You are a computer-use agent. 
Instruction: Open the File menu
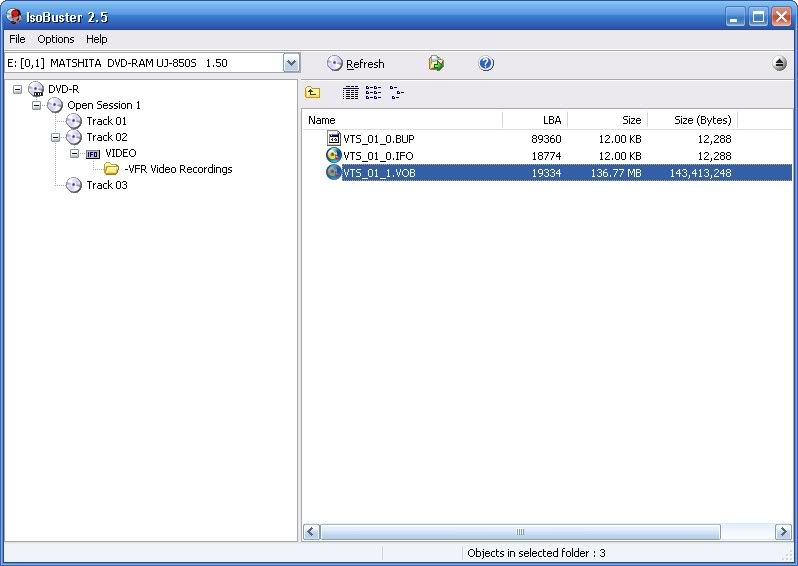[17, 39]
